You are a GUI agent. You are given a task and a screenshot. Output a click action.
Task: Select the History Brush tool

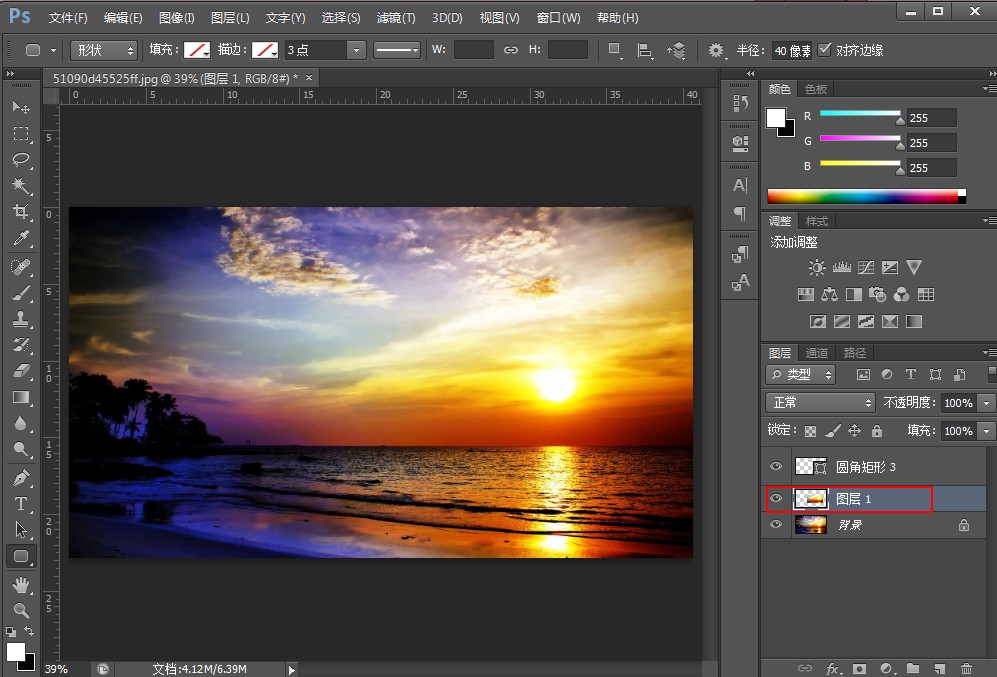pos(21,345)
